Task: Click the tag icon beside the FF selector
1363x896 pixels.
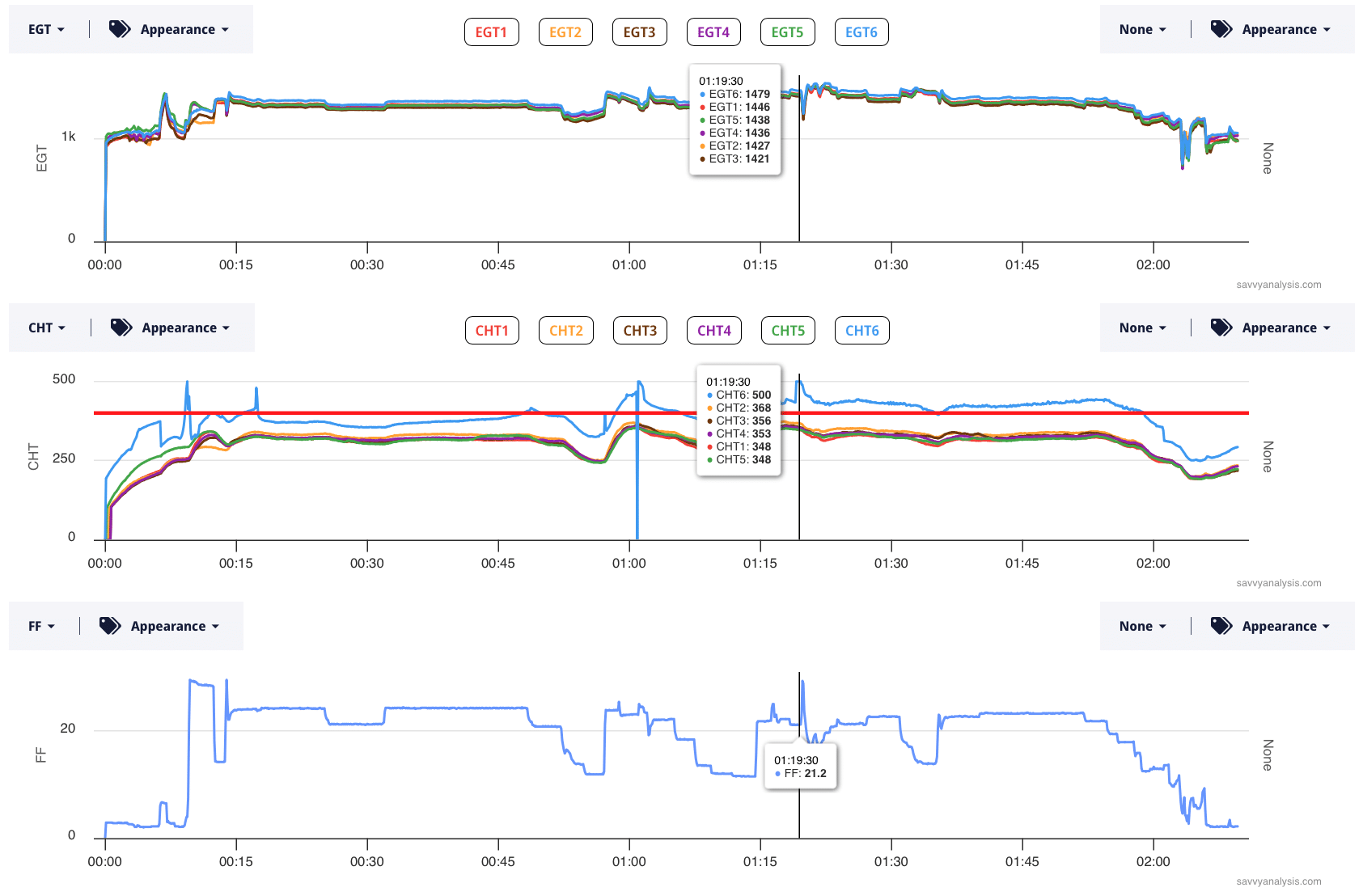Action: point(110,626)
